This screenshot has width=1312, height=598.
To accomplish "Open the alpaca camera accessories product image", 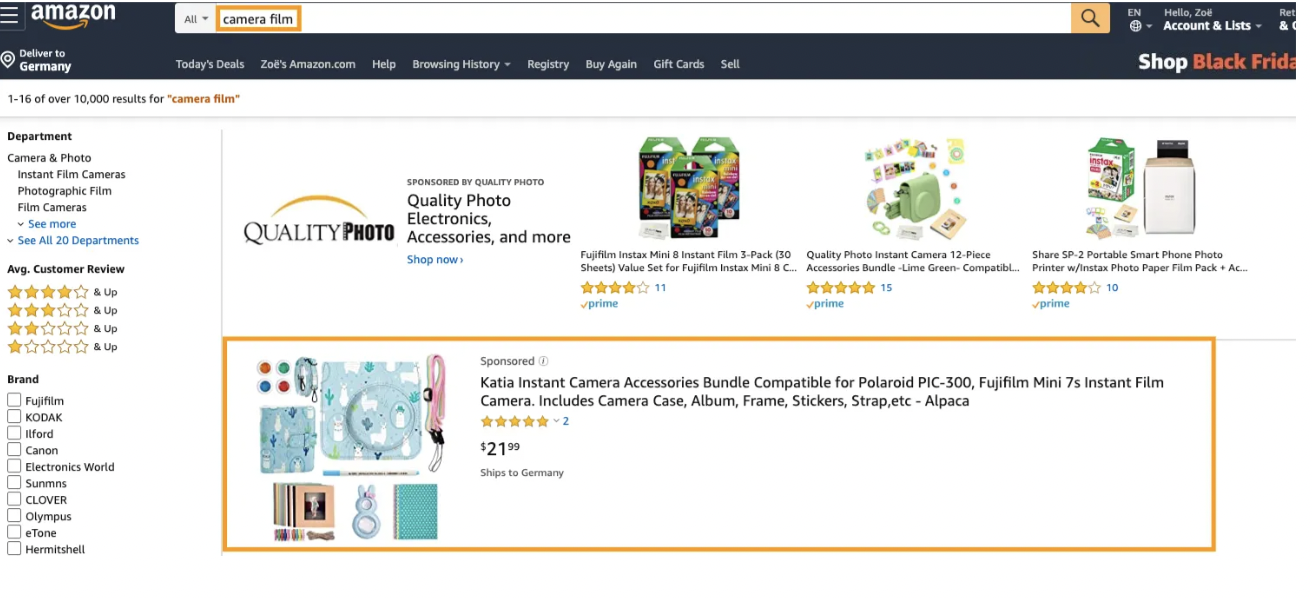I will click(x=350, y=447).
